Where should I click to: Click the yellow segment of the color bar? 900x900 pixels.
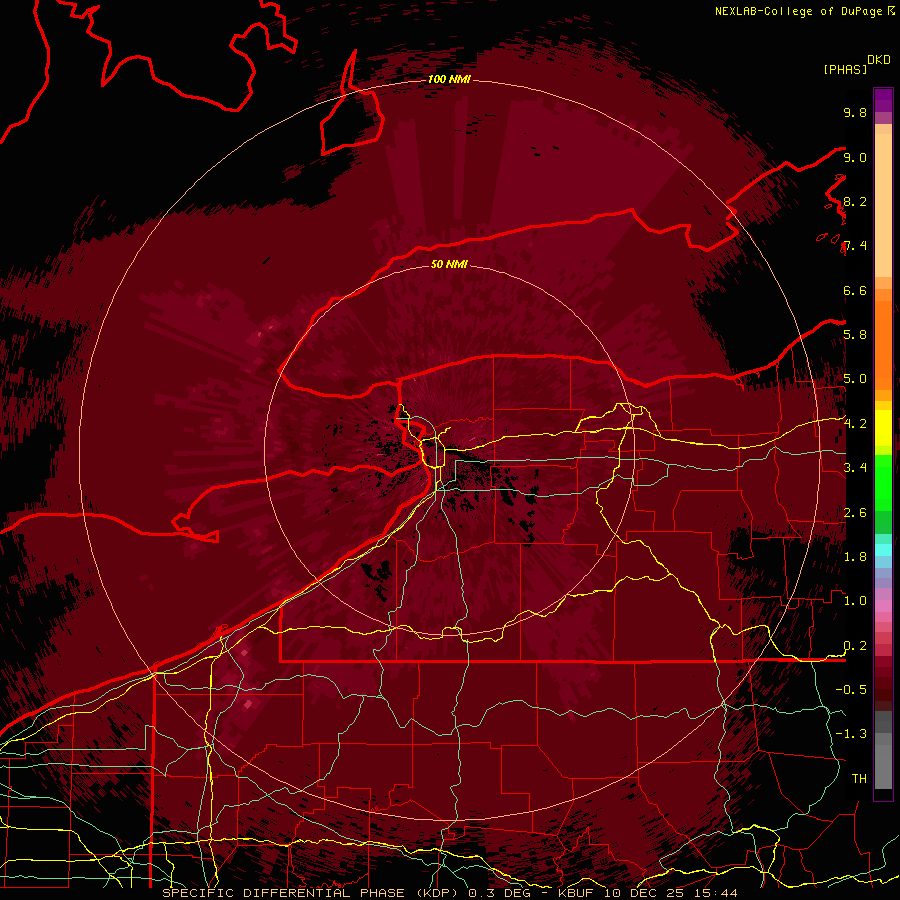(x=883, y=428)
